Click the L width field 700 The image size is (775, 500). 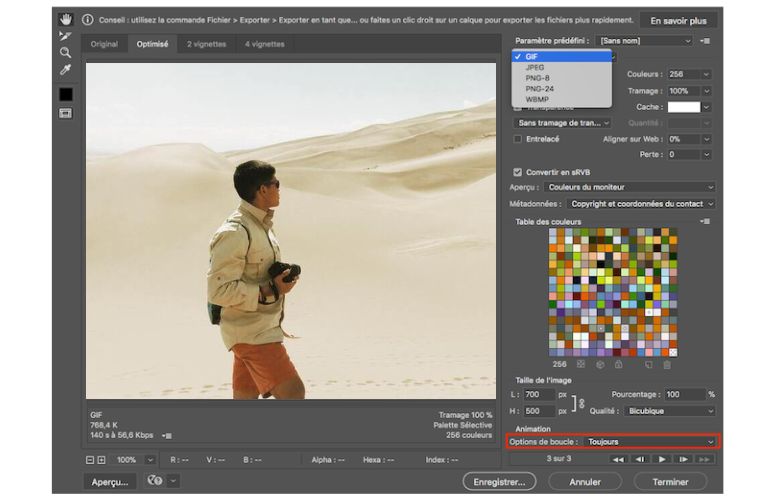[x=539, y=394]
